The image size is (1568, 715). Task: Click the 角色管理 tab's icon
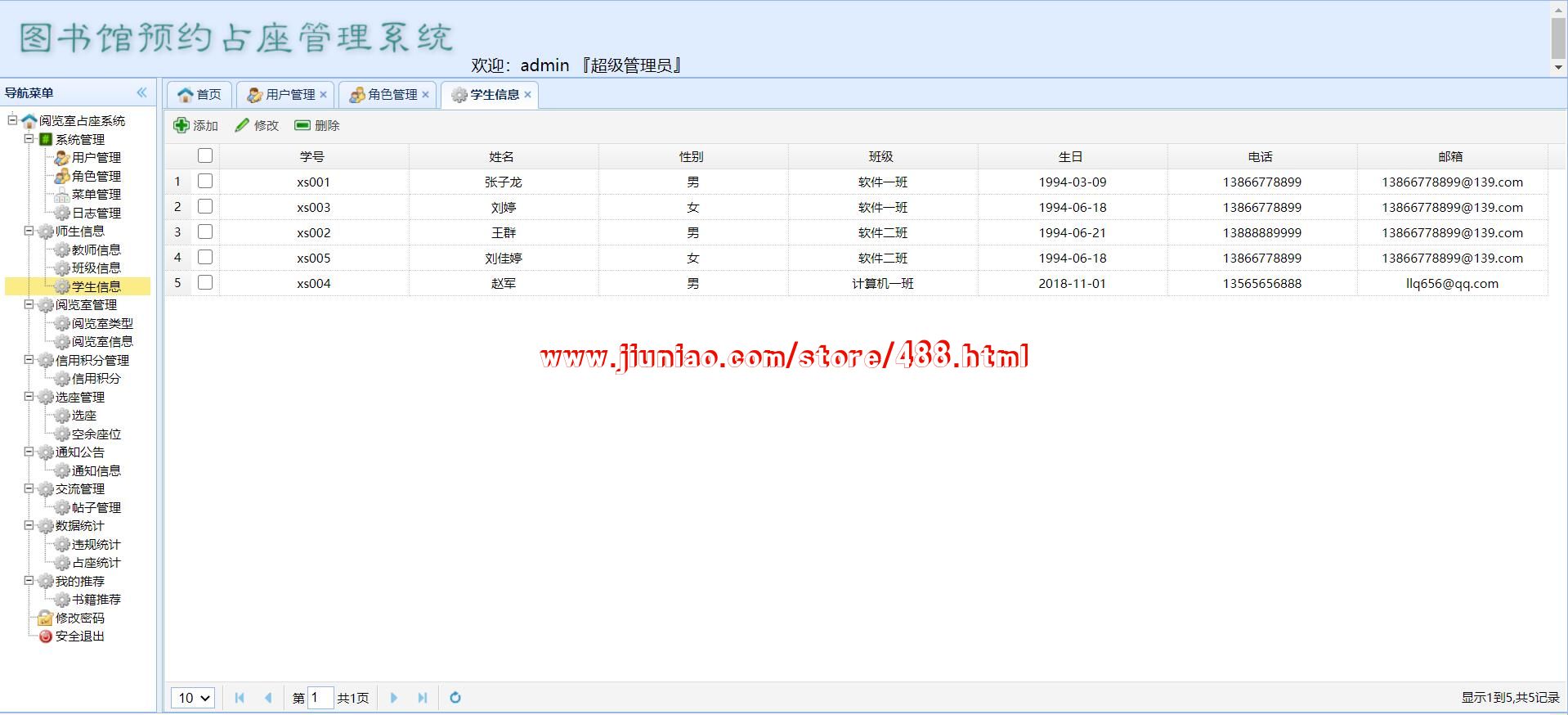click(357, 95)
